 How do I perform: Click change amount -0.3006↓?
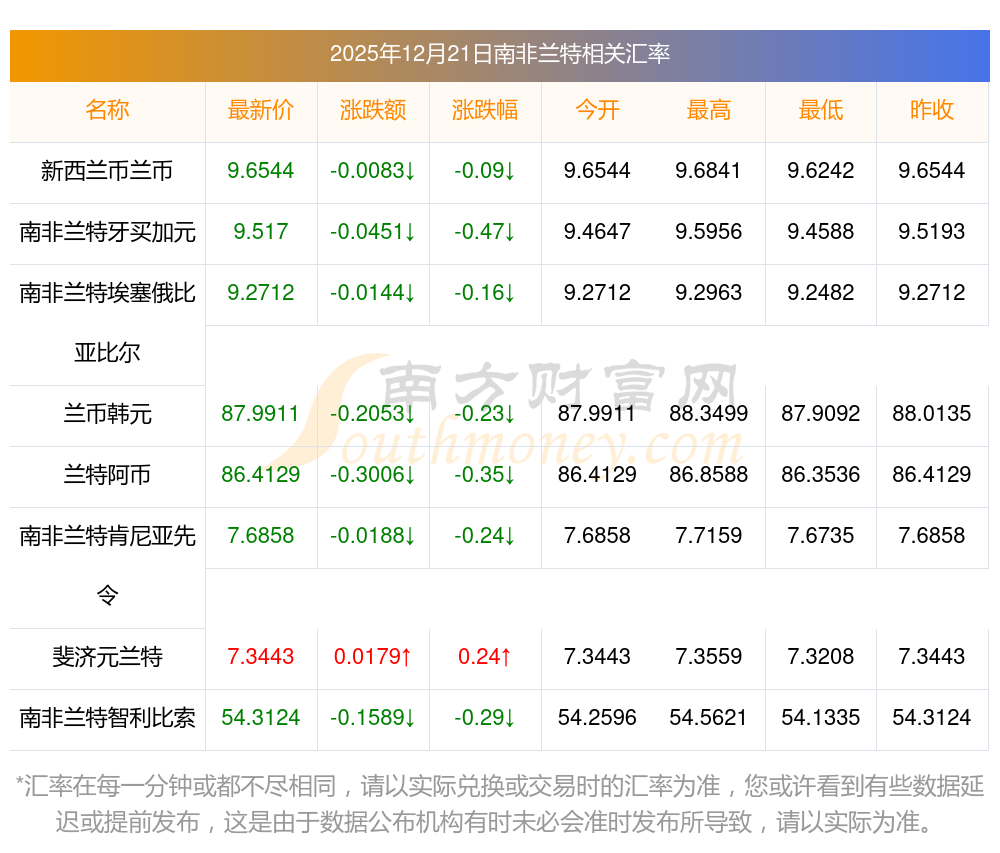[x=373, y=475]
